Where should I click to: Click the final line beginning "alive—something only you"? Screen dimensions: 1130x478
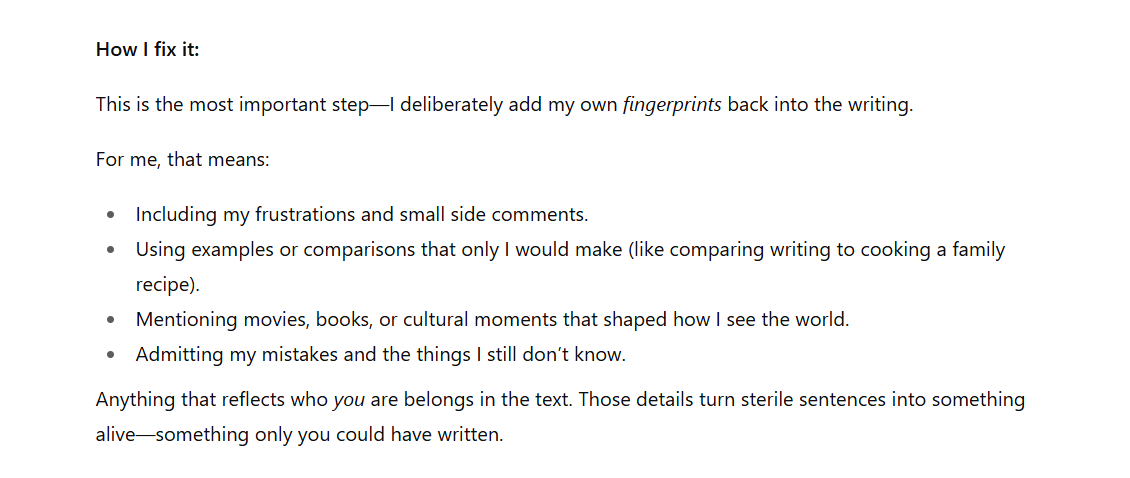(x=299, y=435)
